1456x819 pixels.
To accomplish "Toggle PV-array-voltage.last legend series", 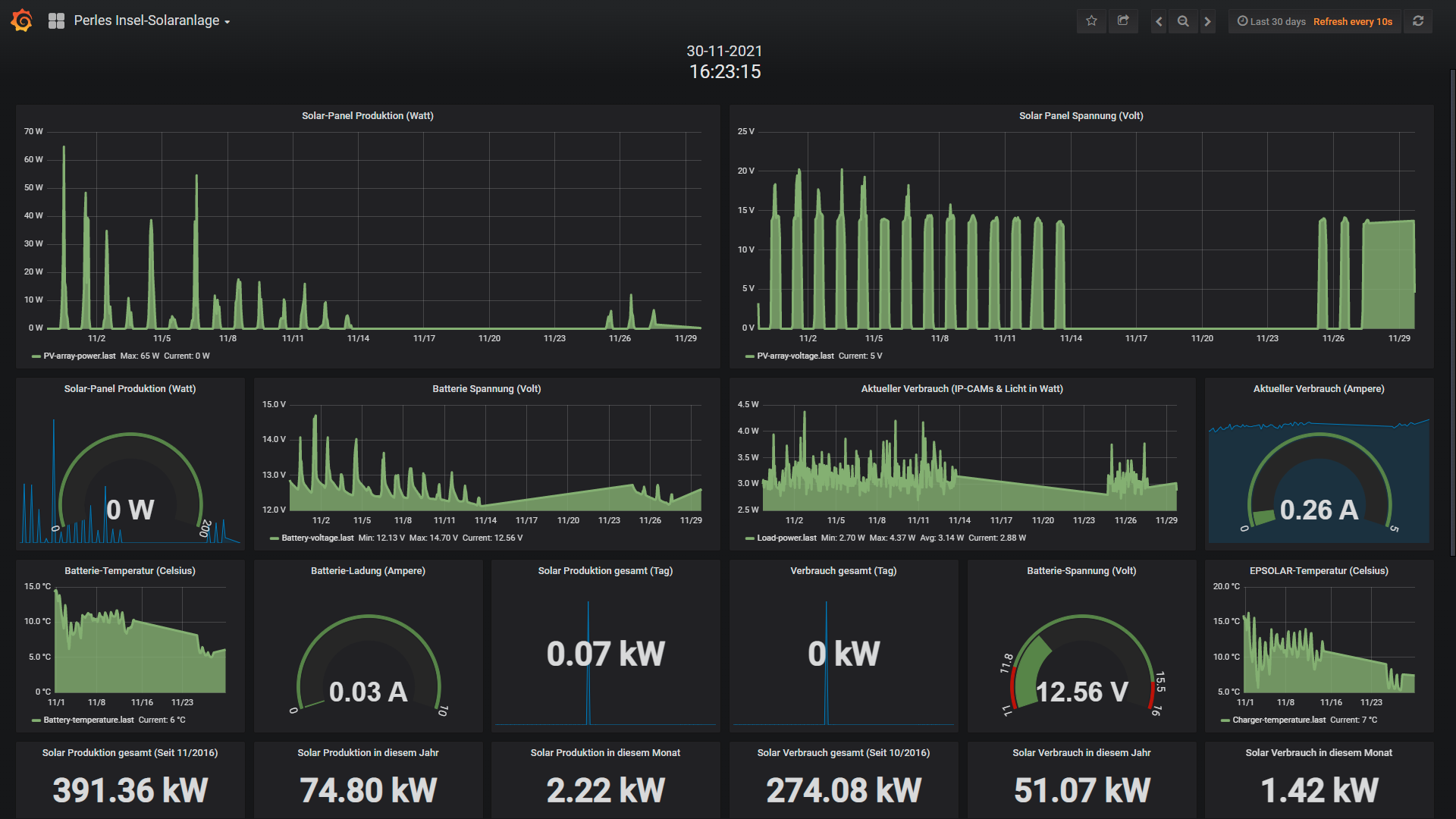I will tap(795, 356).
